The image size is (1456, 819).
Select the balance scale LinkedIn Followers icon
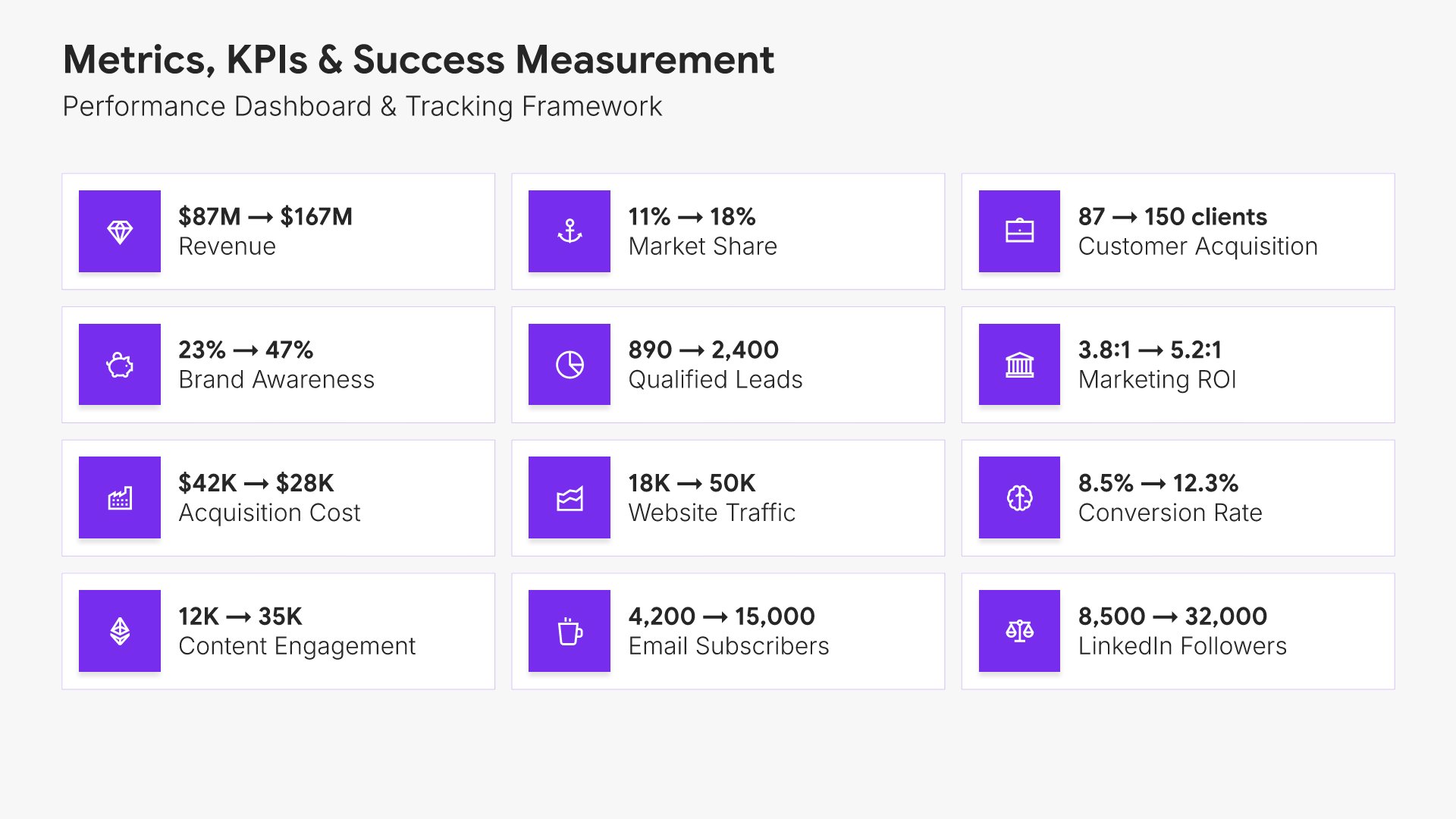point(1019,631)
